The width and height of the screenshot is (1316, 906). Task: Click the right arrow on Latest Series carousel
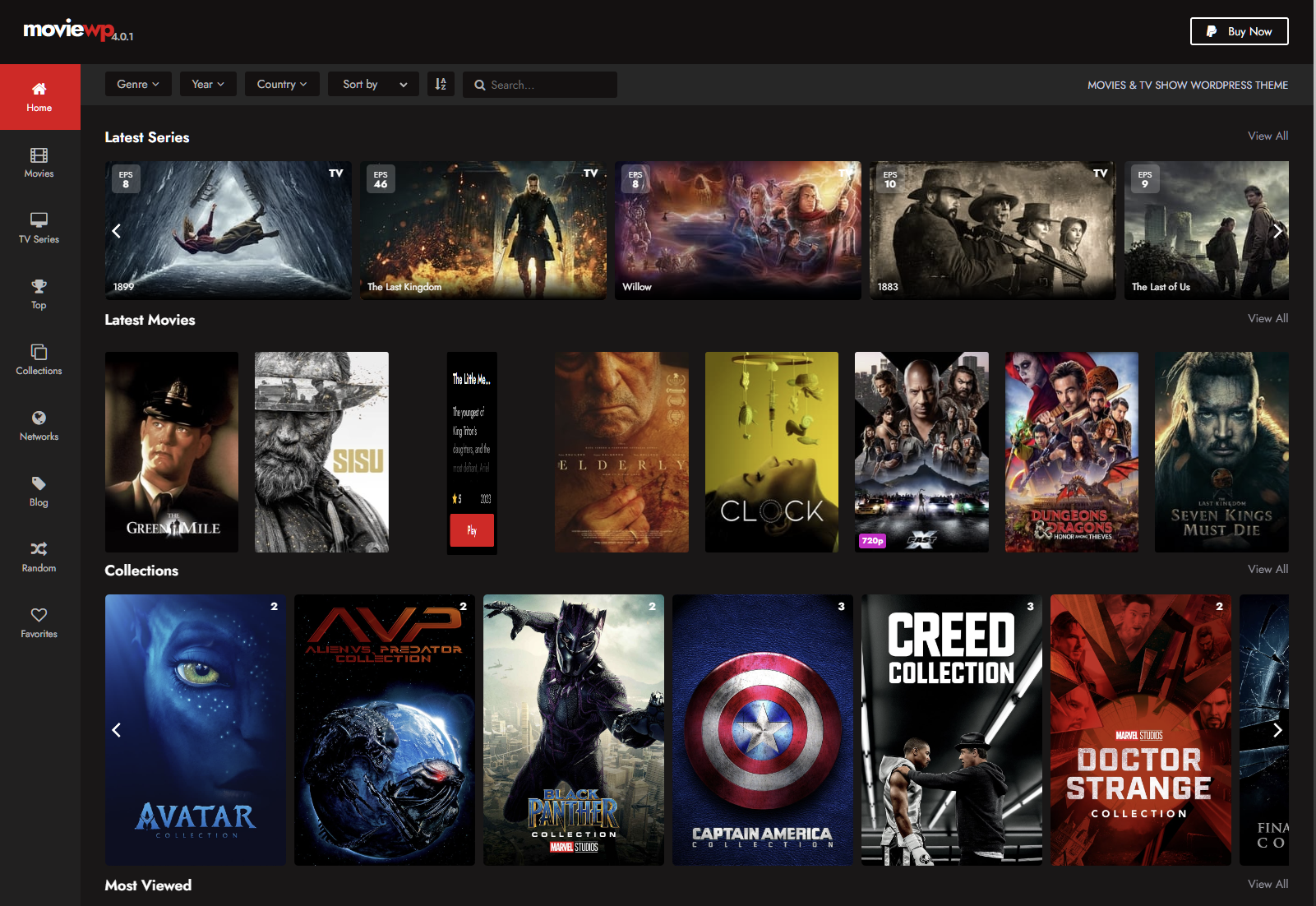coord(1278,231)
